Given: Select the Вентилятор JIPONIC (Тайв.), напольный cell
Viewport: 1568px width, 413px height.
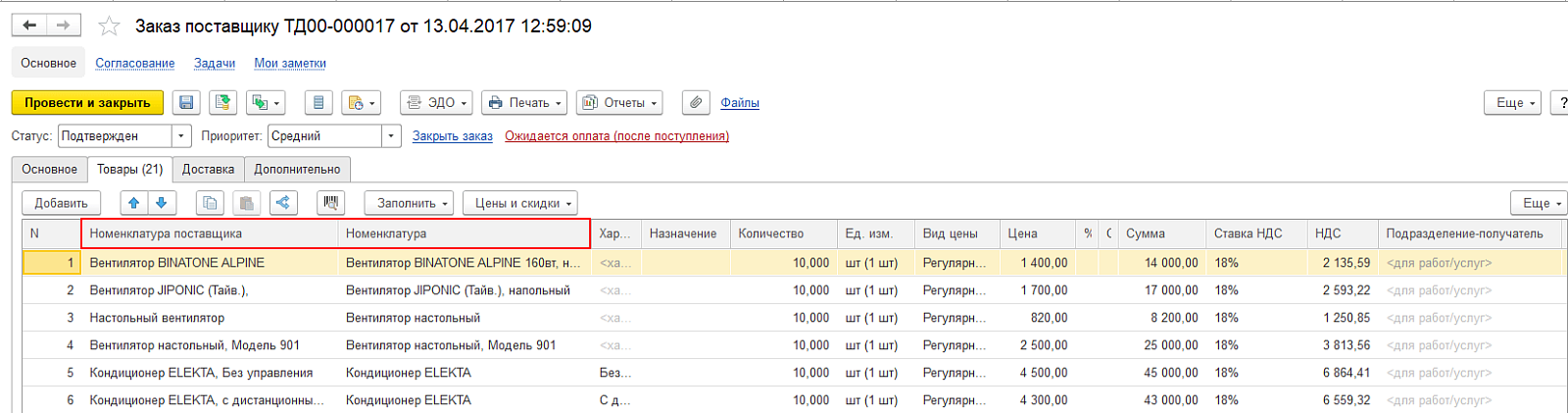Looking at the screenshot, I should point(465,290).
